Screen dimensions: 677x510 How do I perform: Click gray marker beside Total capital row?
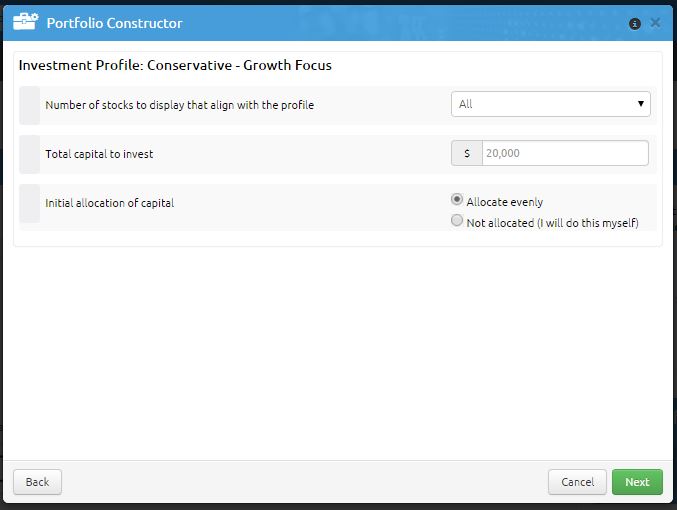30,154
